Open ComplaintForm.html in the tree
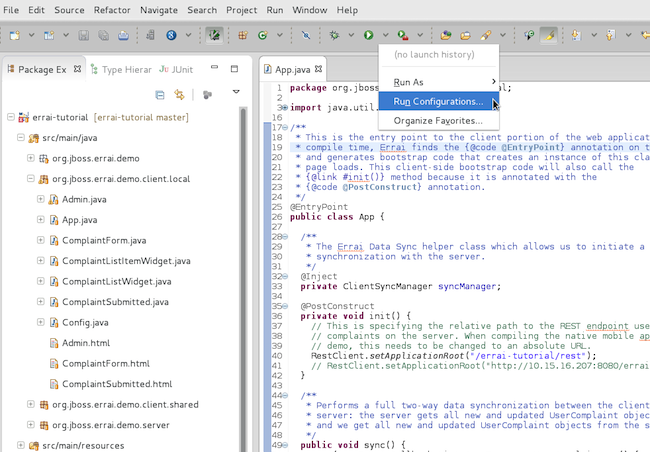The image size is (650, 452). point(105,363)
